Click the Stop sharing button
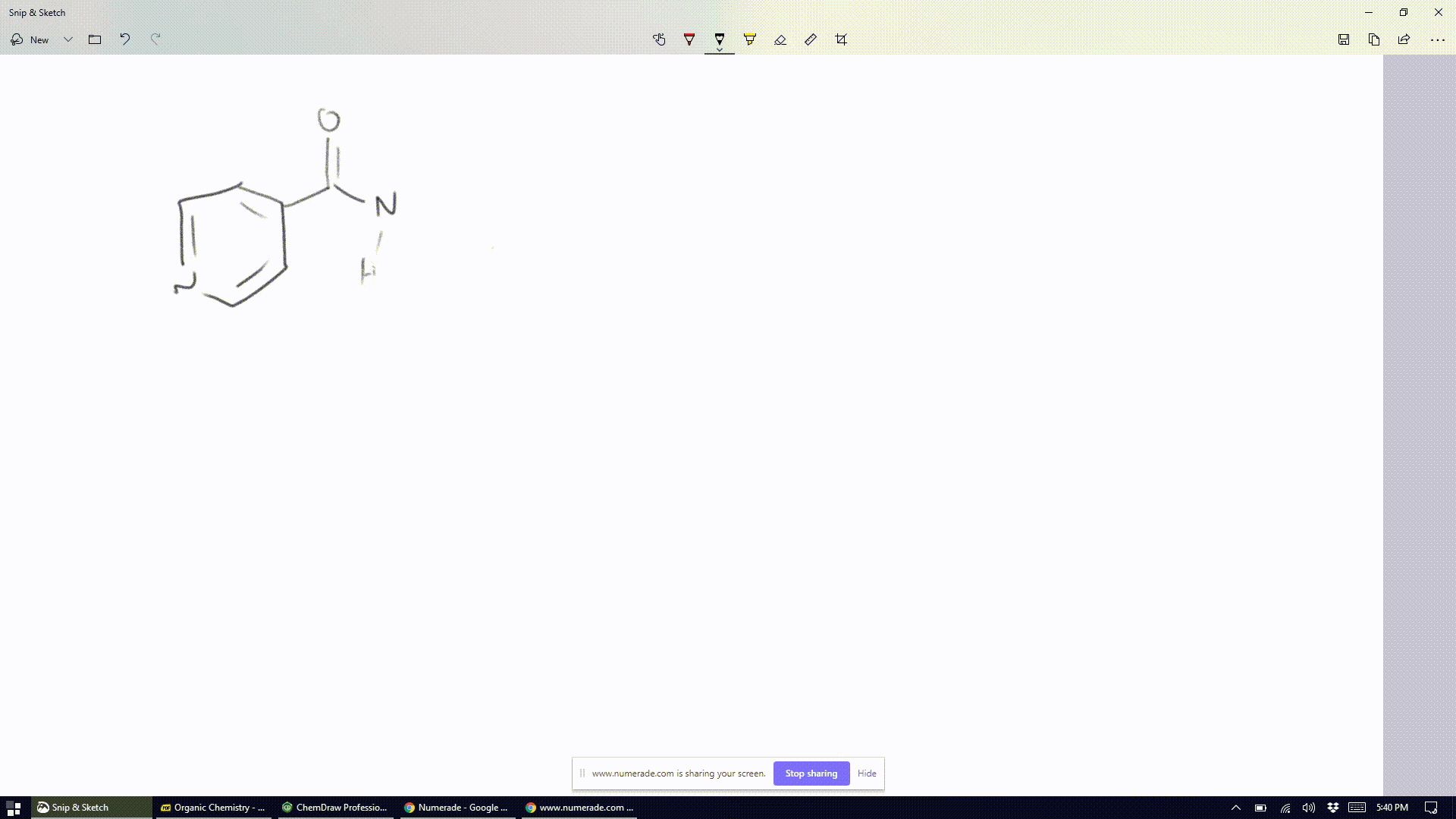 (x=812, y=773)
